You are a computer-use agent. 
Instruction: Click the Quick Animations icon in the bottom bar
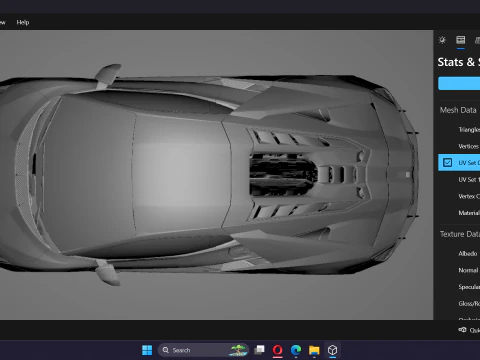click(462, 330)
